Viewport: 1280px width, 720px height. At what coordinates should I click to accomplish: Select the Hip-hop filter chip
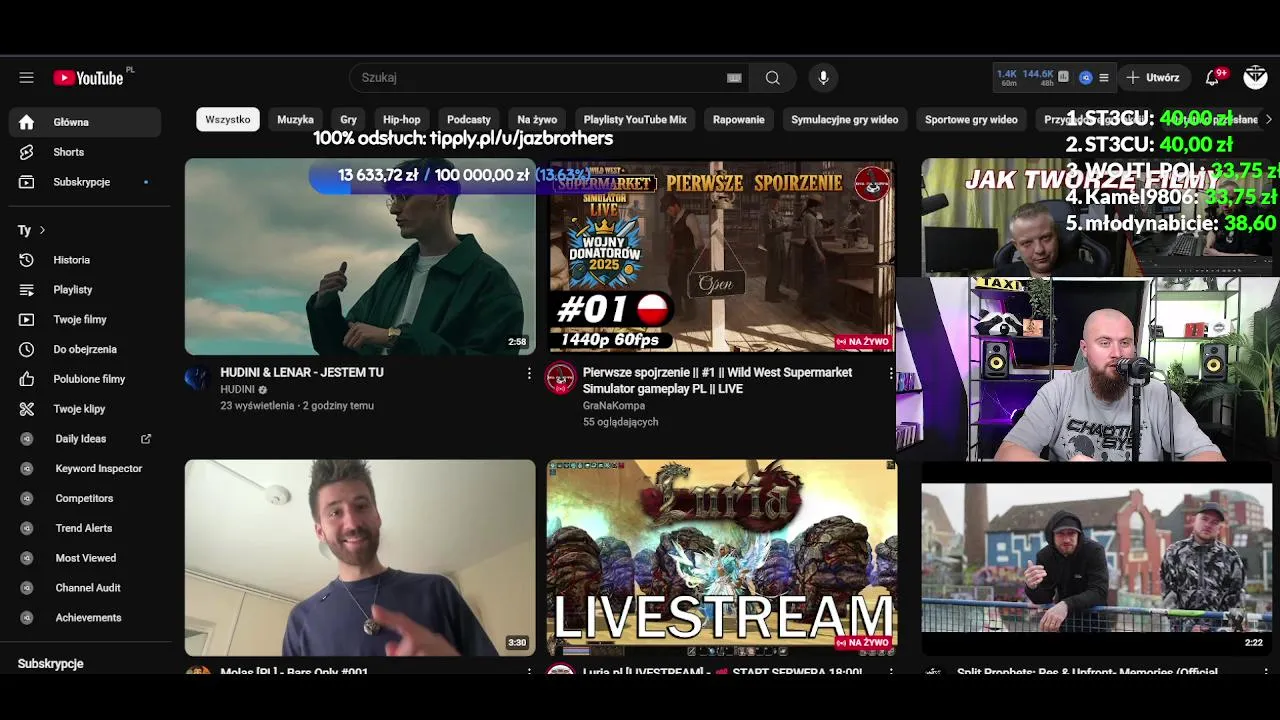(402, 120)
